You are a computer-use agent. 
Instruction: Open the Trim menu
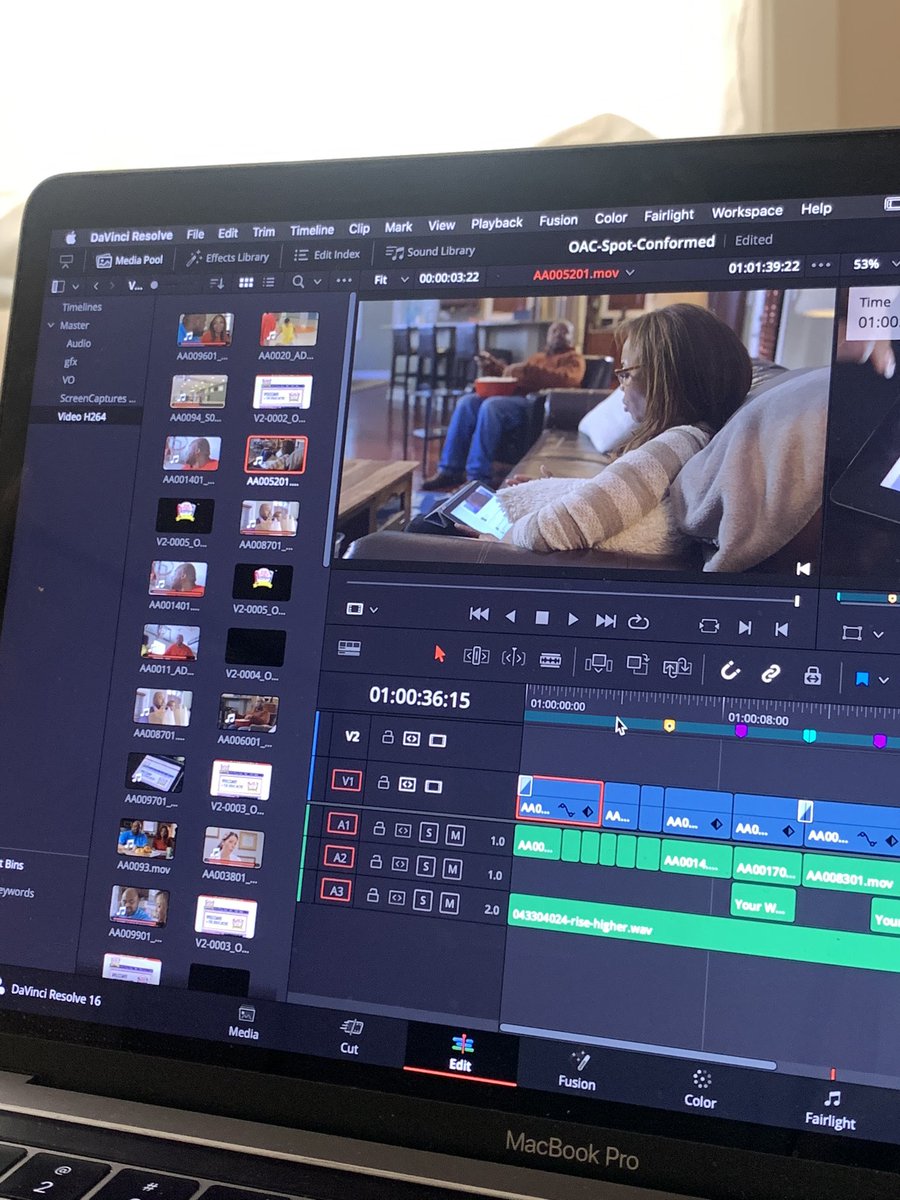click(x=263, y=232)
